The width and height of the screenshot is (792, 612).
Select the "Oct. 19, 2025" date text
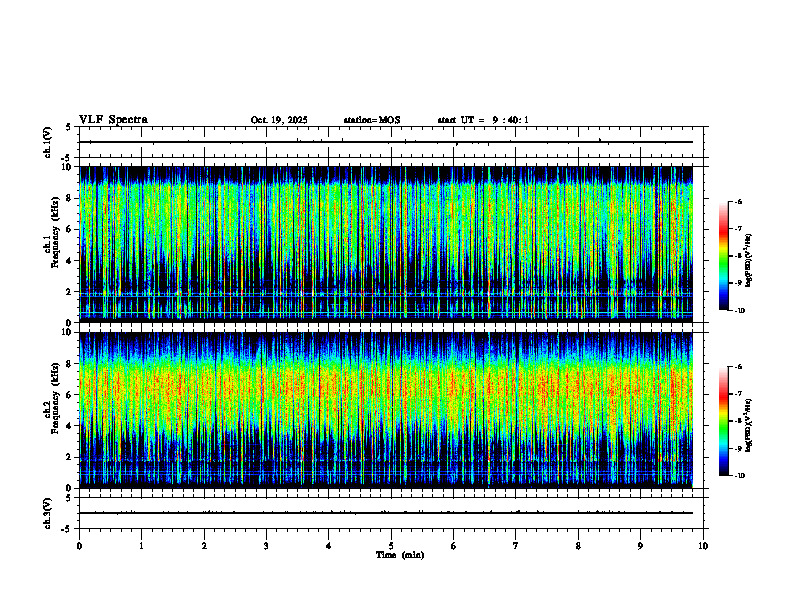coord(279,120)
